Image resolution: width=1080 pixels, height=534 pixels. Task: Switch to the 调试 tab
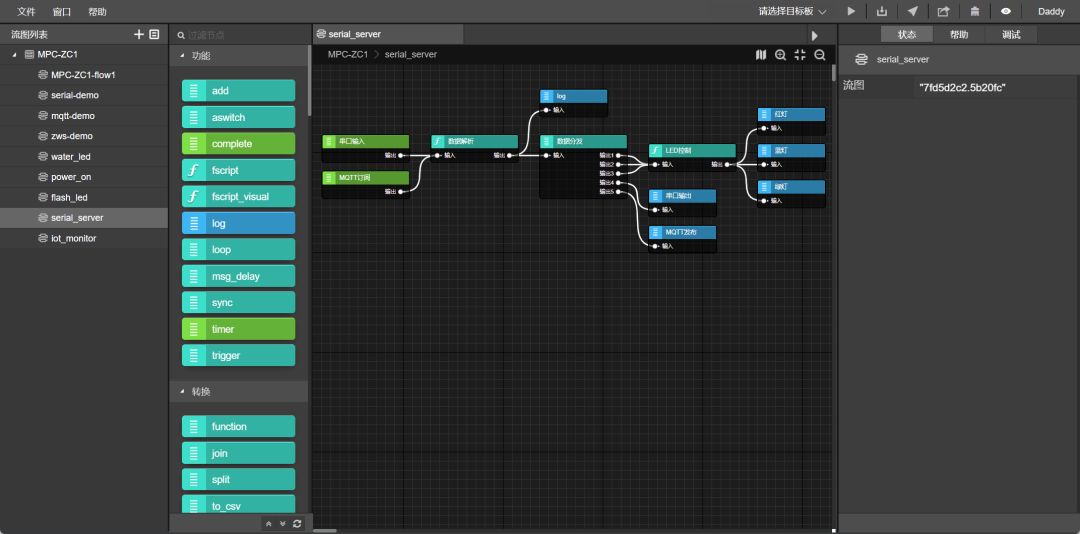coord(1011,34)
